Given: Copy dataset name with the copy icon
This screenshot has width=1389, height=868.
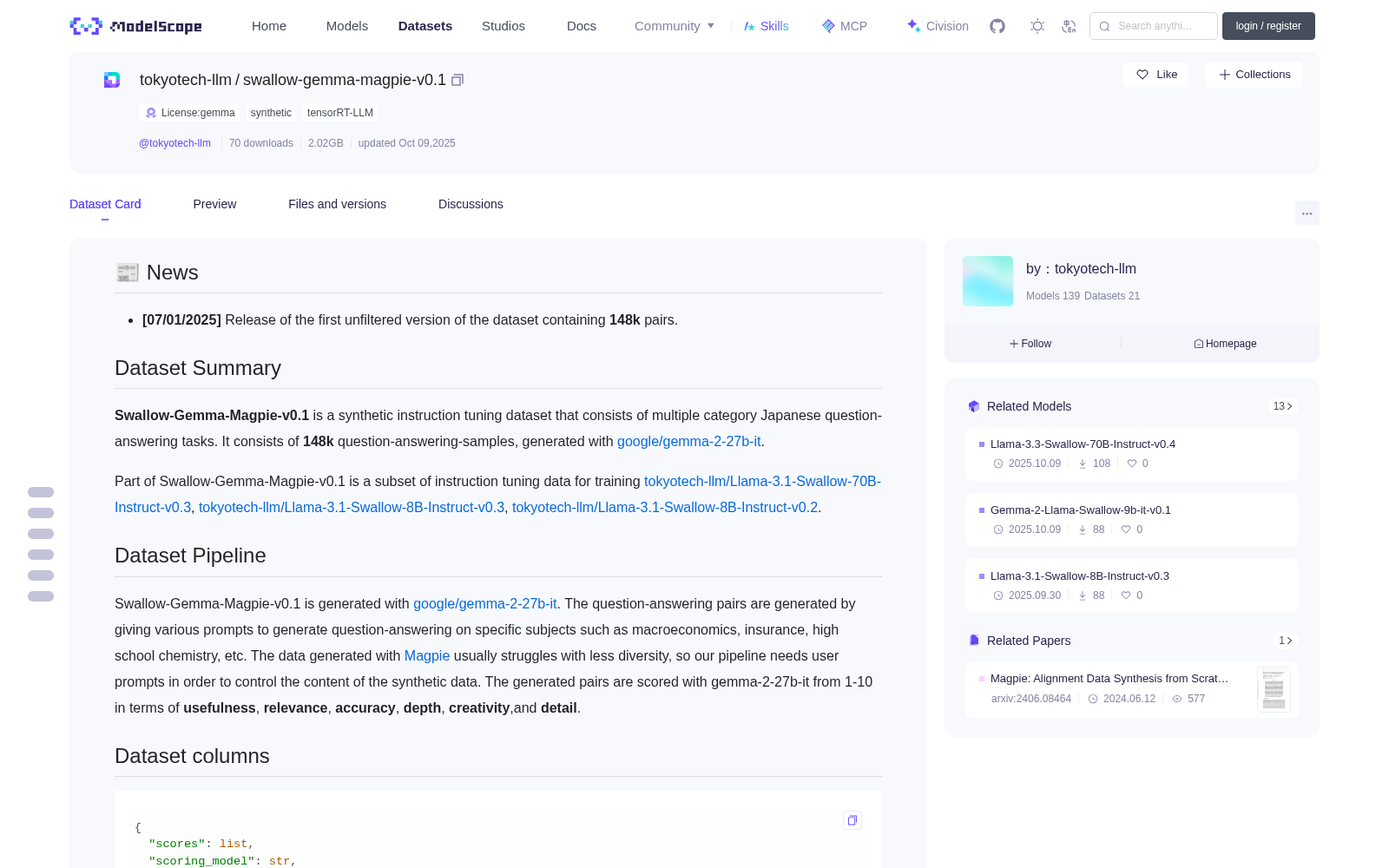Looking at the screenshot, I should (458, 80).
